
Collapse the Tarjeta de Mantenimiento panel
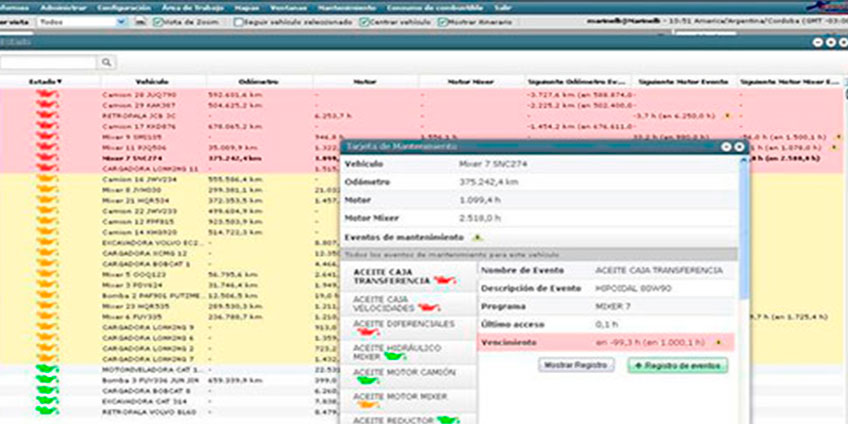point(729,146)
